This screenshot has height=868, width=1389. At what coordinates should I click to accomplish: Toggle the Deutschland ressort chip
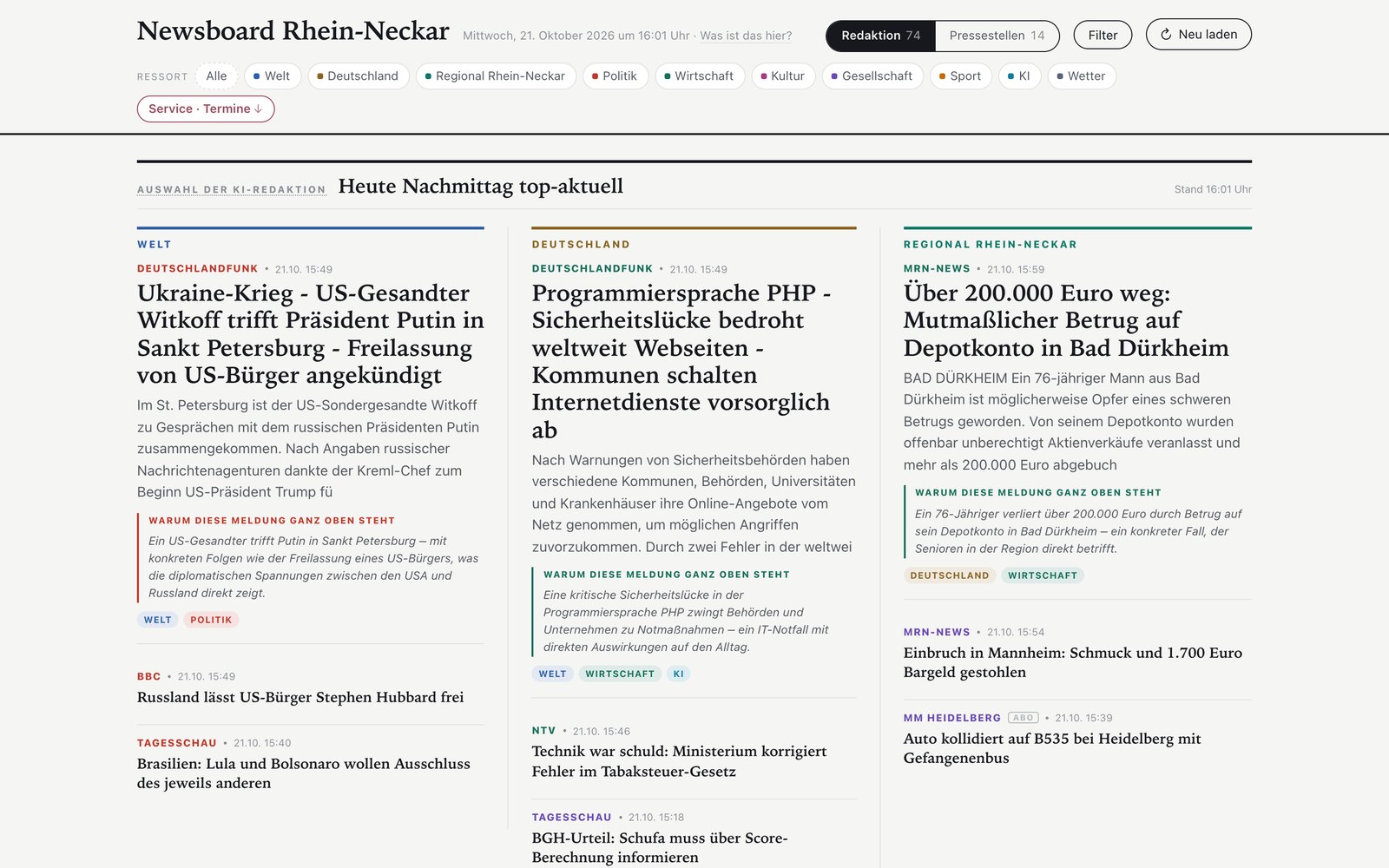click(x=358, y=76)
